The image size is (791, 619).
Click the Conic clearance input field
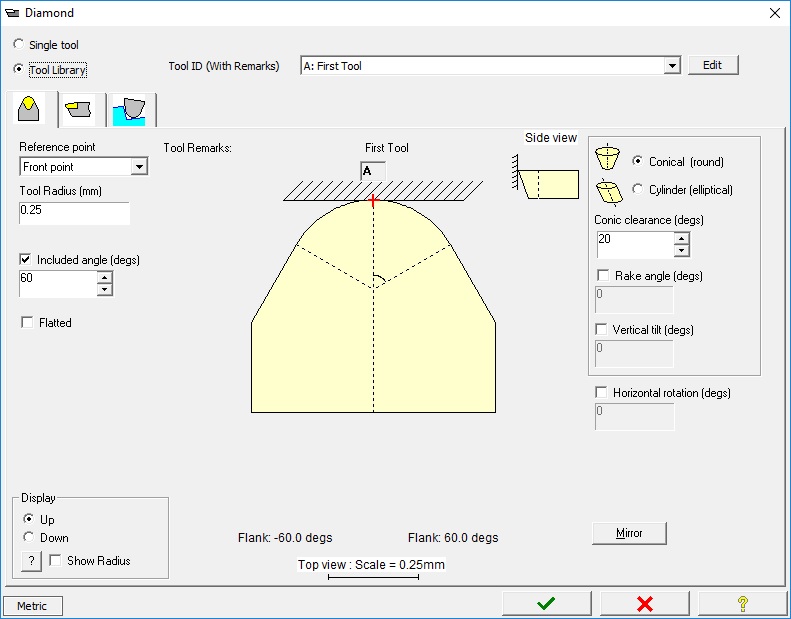point(636,245)
